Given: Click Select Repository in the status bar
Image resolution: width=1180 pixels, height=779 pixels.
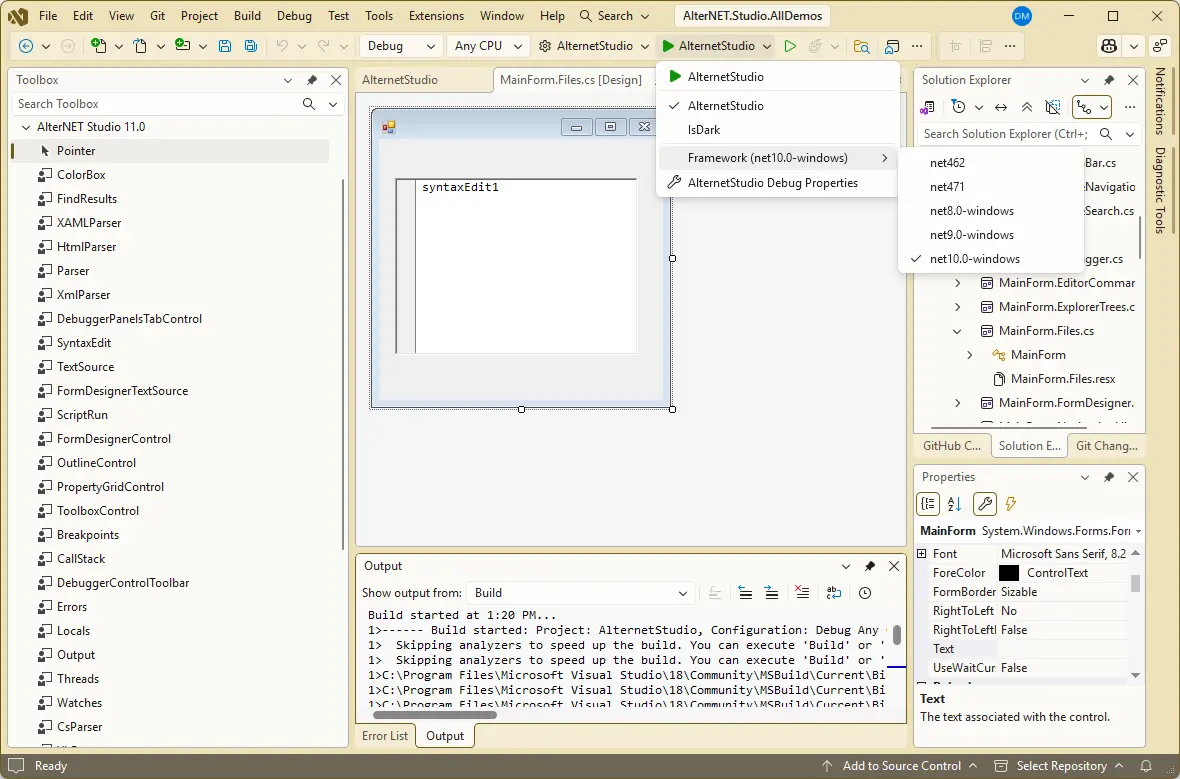Looking at the screenshot, I should tap(1060, 766).
